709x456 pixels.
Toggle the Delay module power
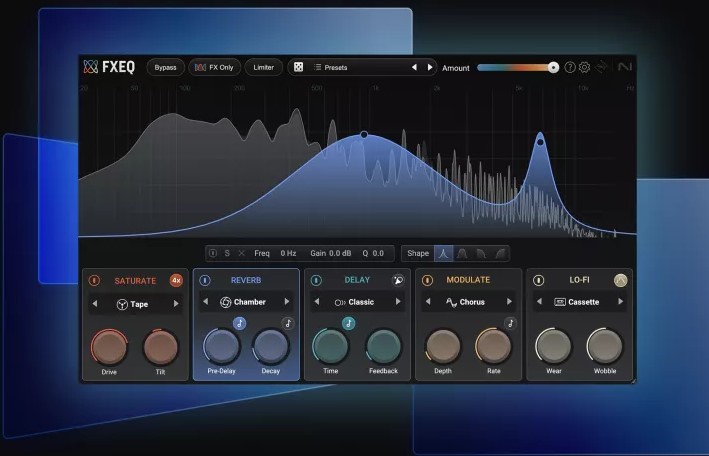(316, 280)
